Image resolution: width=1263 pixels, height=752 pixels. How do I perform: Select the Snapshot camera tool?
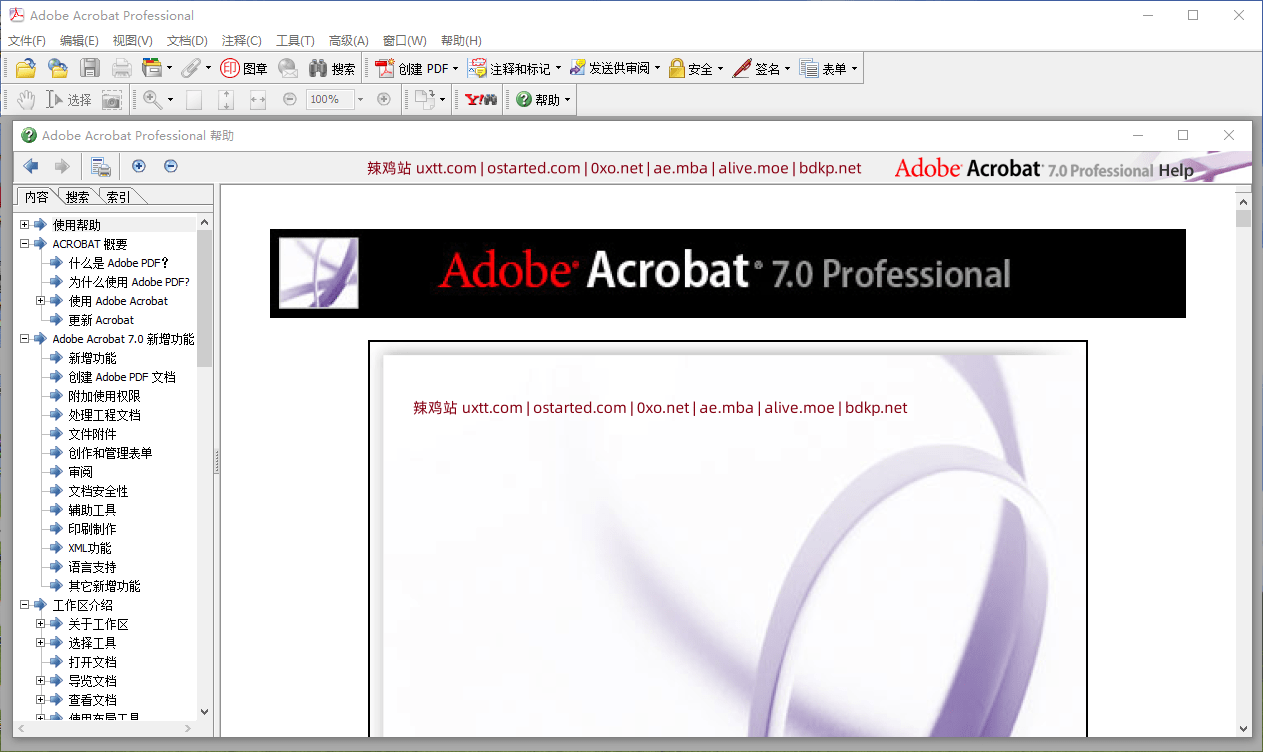(x=112, y=99)
